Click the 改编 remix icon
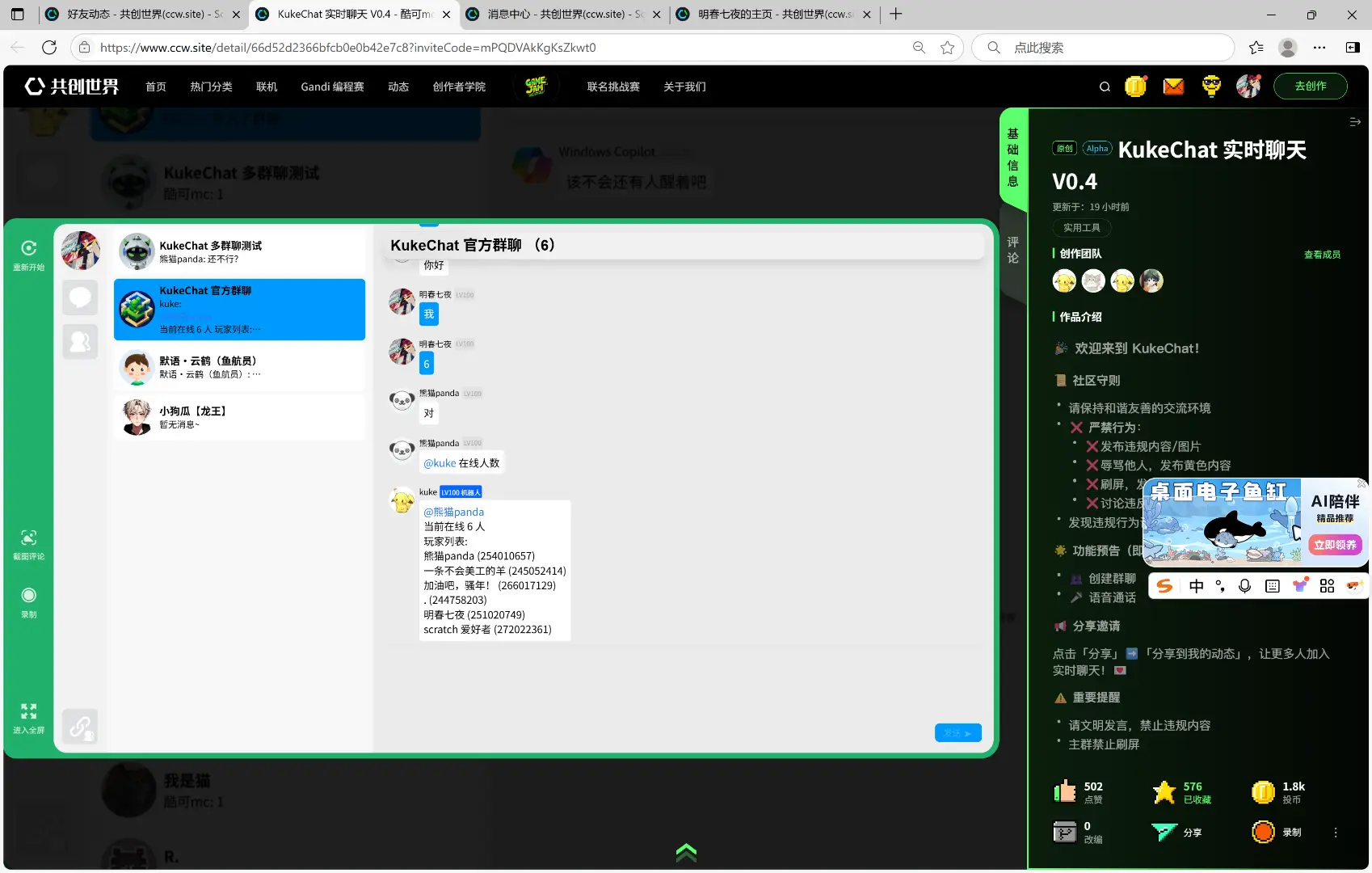 [x=1065, y=832]
